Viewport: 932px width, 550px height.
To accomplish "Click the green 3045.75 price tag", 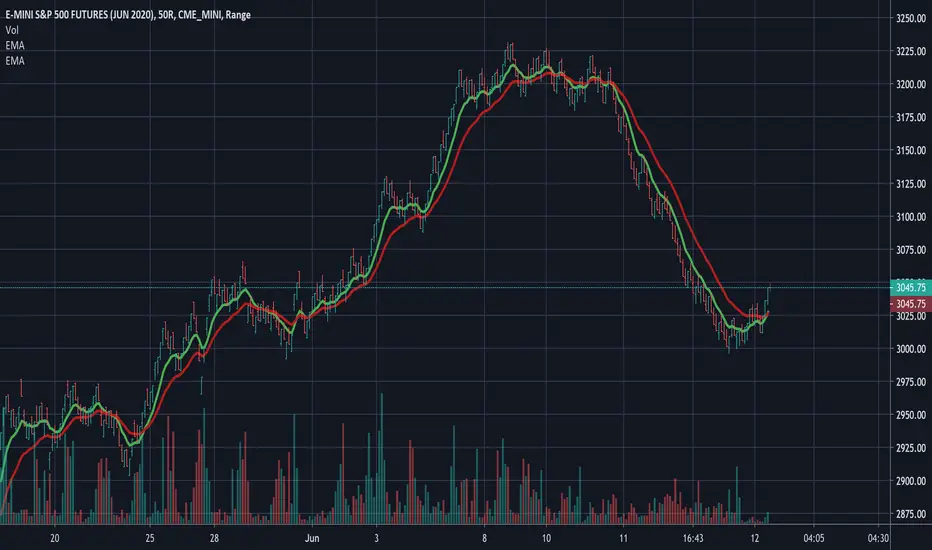I will click(x=911, y=288).
